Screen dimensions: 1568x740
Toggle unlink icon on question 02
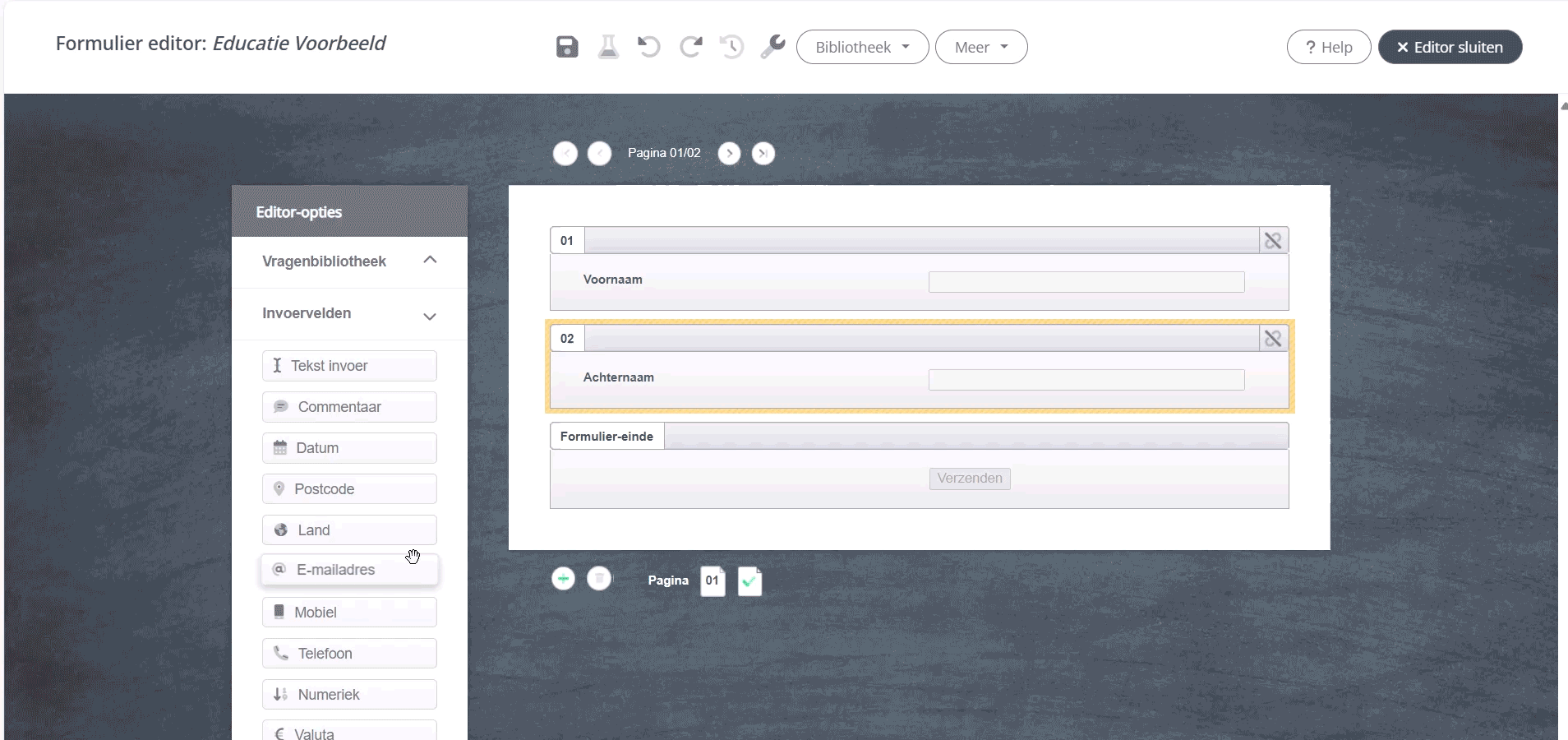pos(1273,339)
